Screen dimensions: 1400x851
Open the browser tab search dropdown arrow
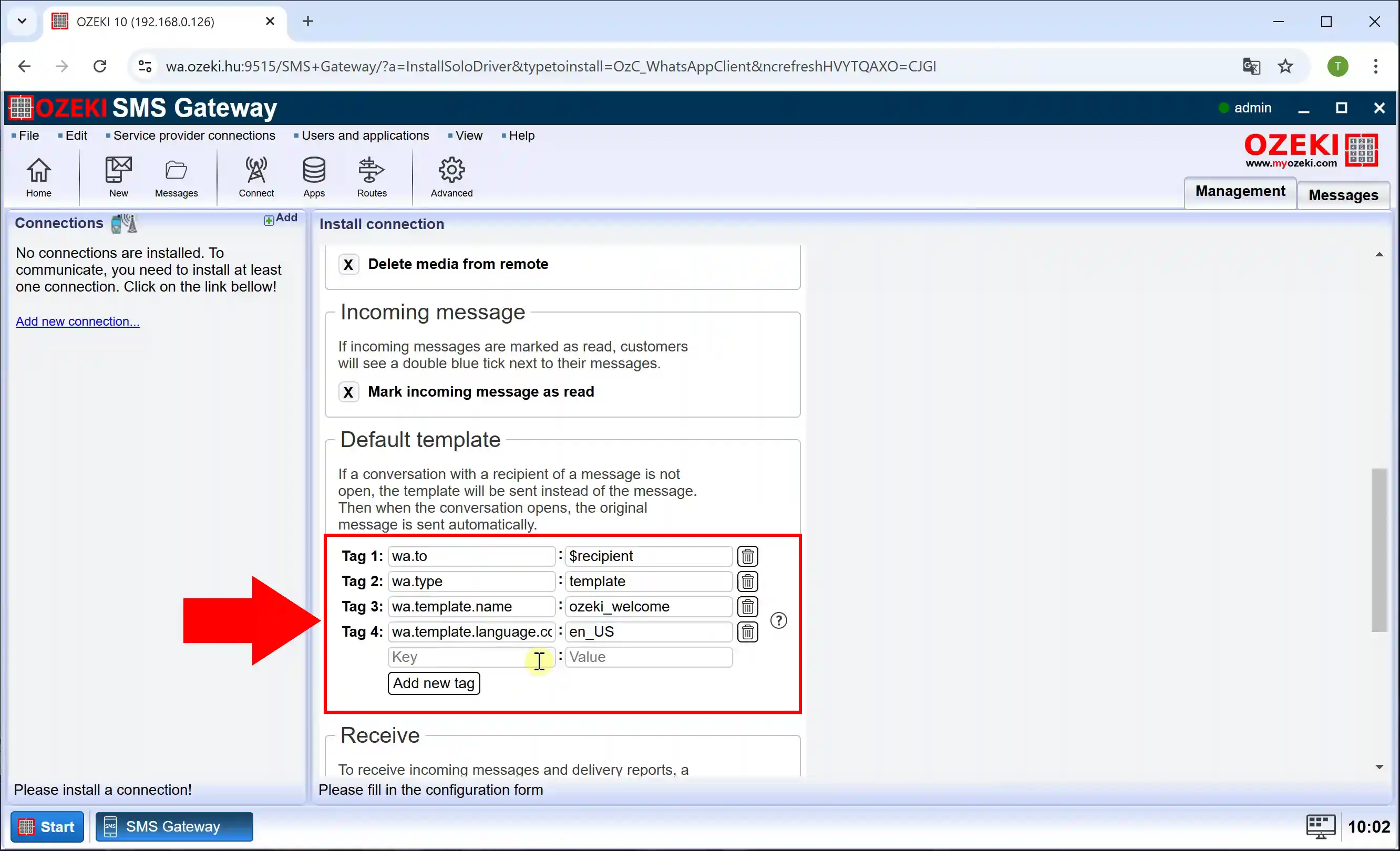pos(22,22)
